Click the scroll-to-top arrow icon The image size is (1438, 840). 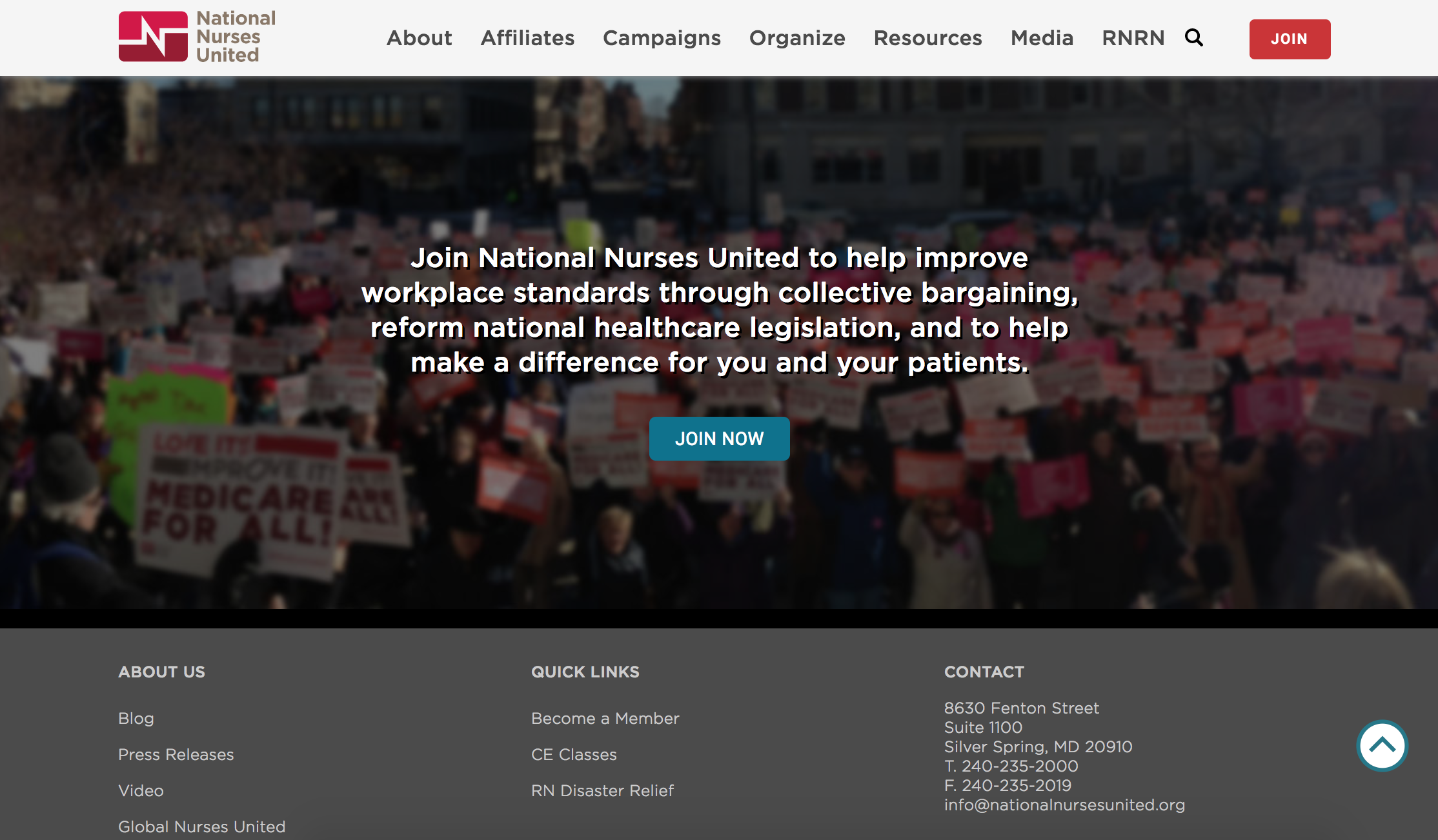point(1383,744)
